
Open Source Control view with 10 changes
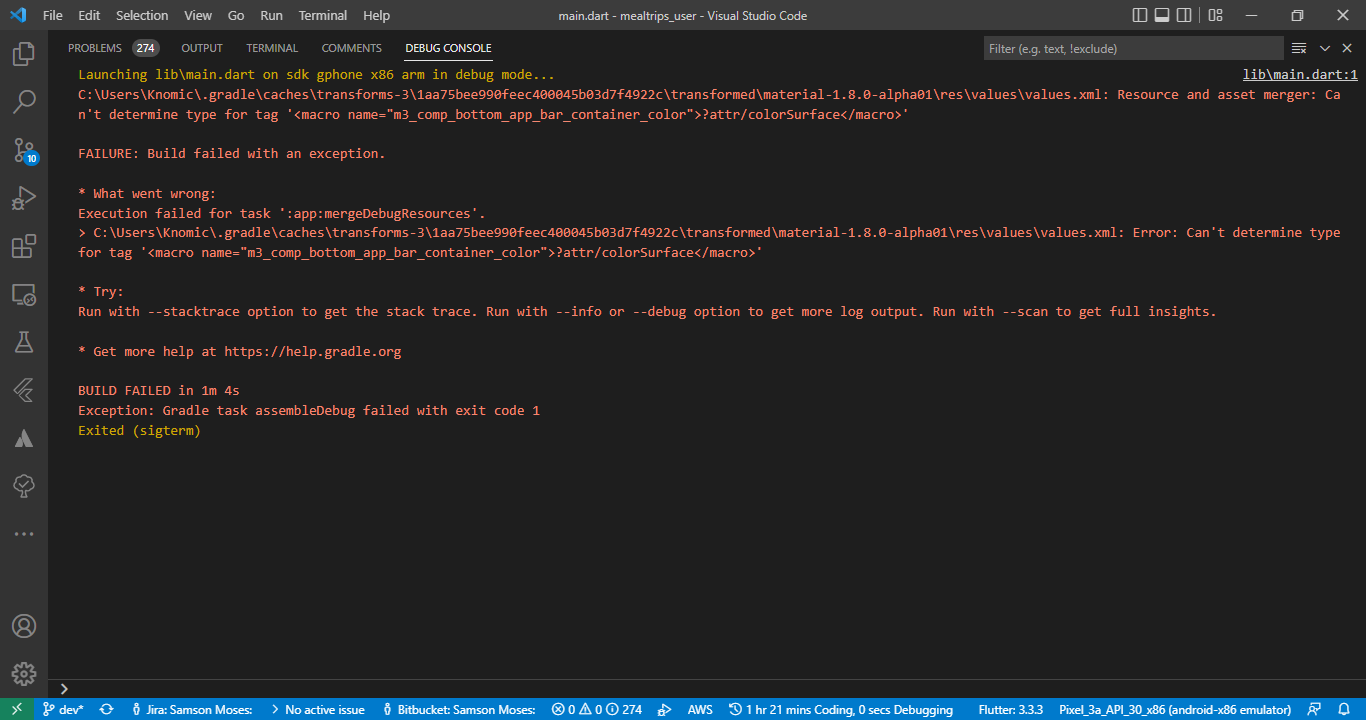[x=24, y=150]
